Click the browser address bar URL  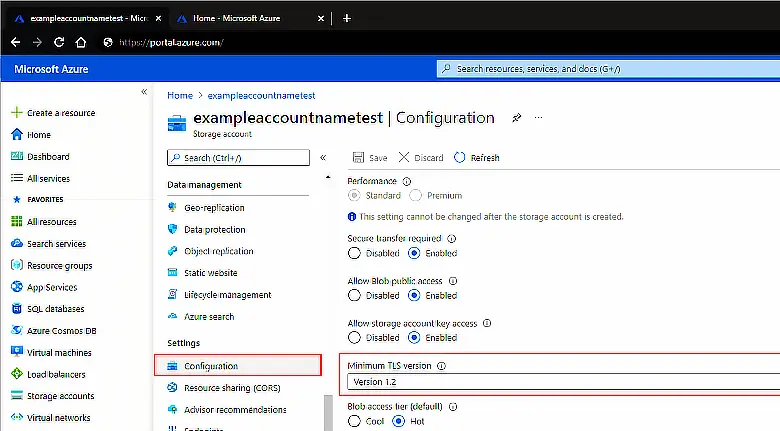(171, 42)
